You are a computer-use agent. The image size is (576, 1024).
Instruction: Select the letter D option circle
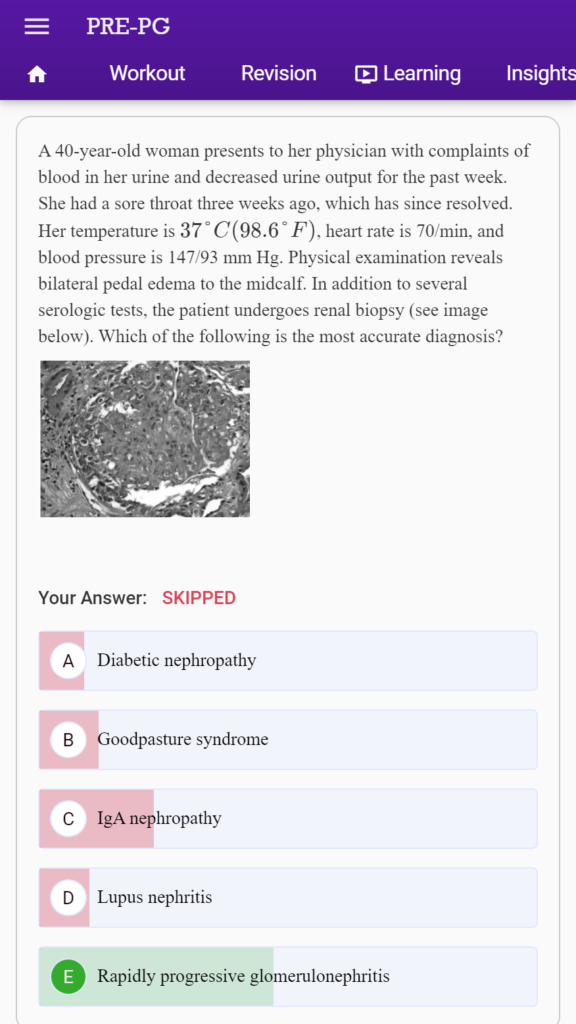pyautogui.click(x=69, y=898)
